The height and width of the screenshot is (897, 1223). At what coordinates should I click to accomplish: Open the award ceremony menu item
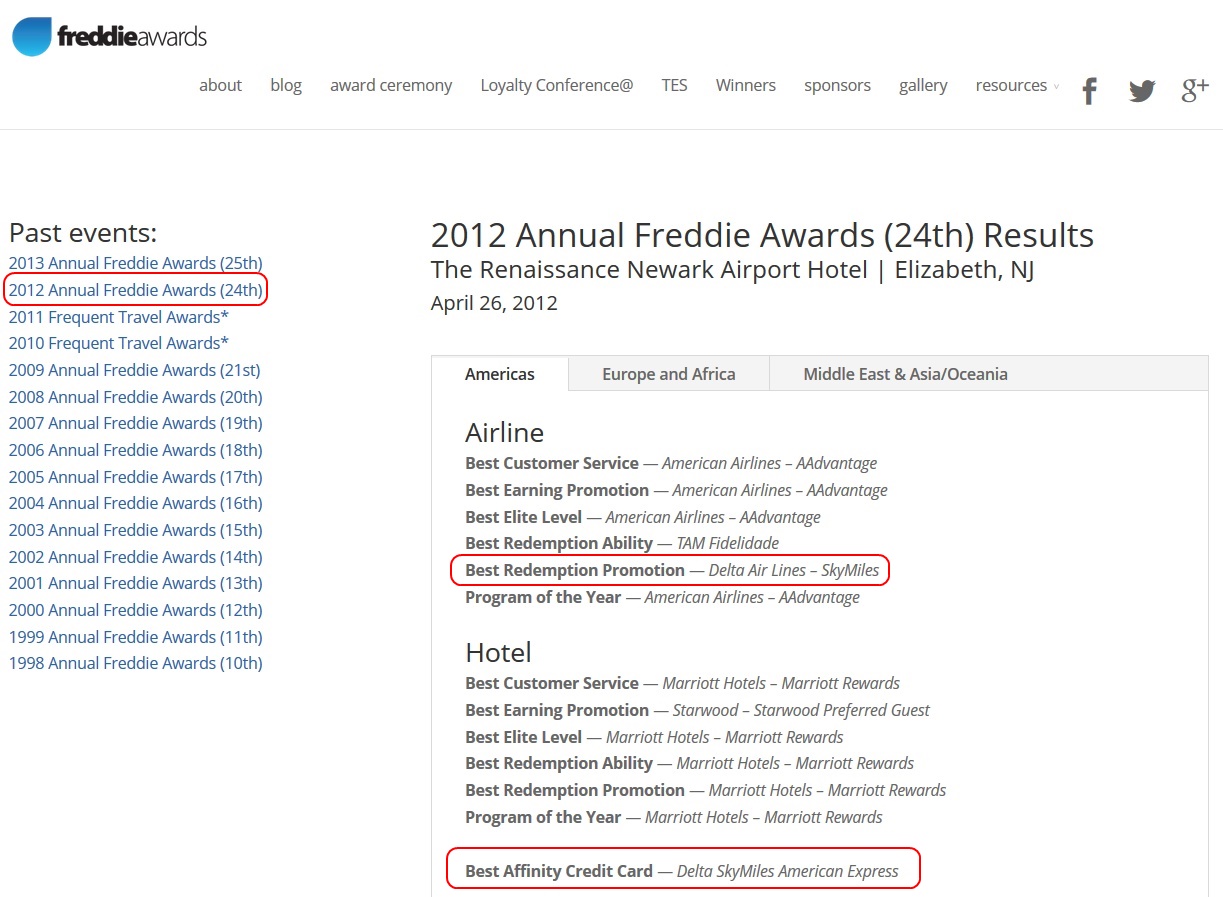coord(391,86)
